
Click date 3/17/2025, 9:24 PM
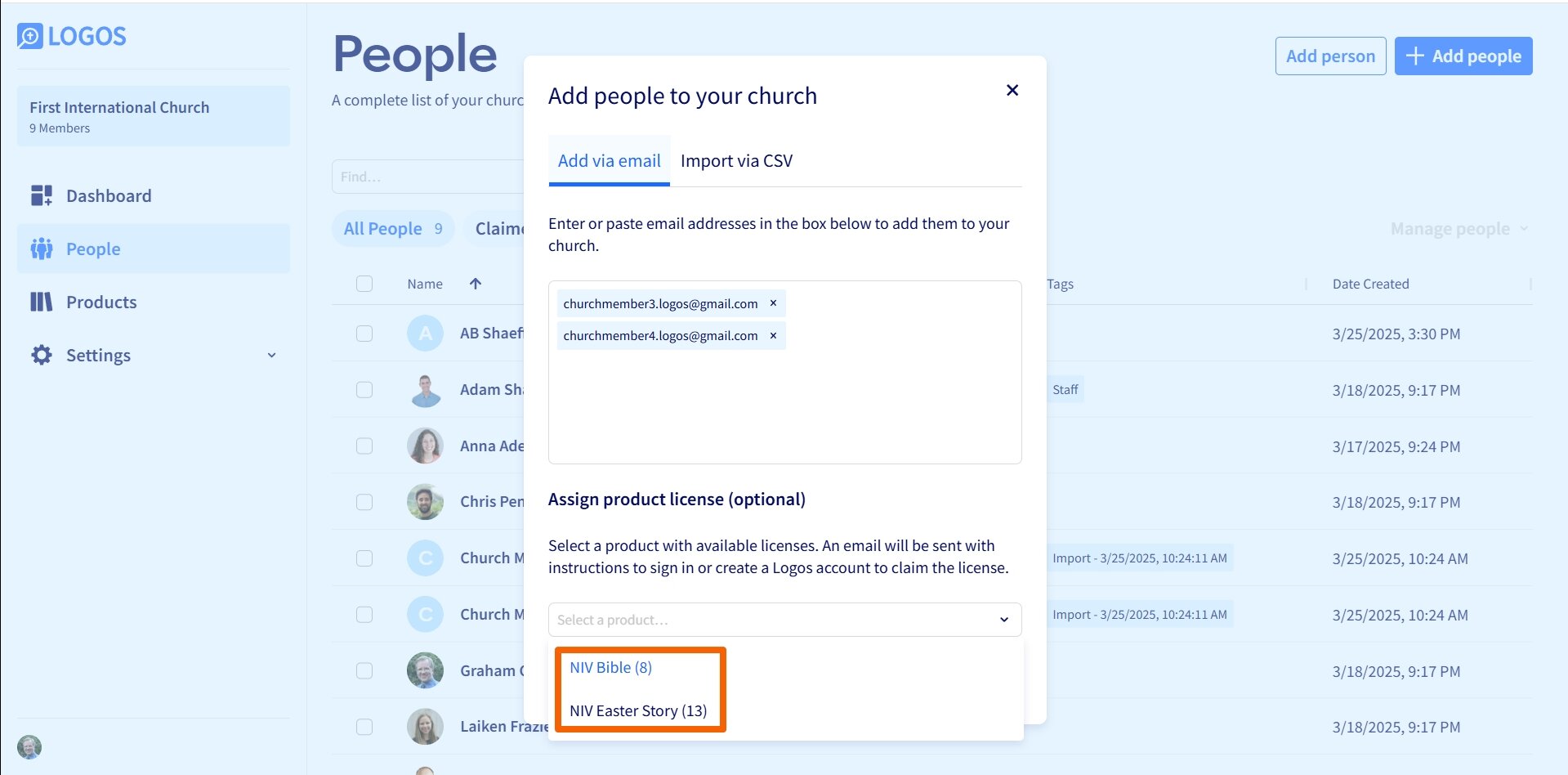tap(1396, 446)
